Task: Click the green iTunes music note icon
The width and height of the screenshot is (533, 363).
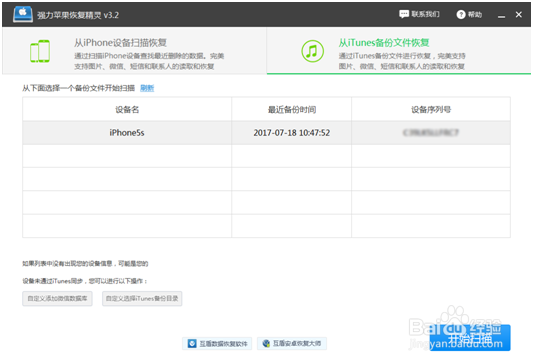Action: point(312,51)
